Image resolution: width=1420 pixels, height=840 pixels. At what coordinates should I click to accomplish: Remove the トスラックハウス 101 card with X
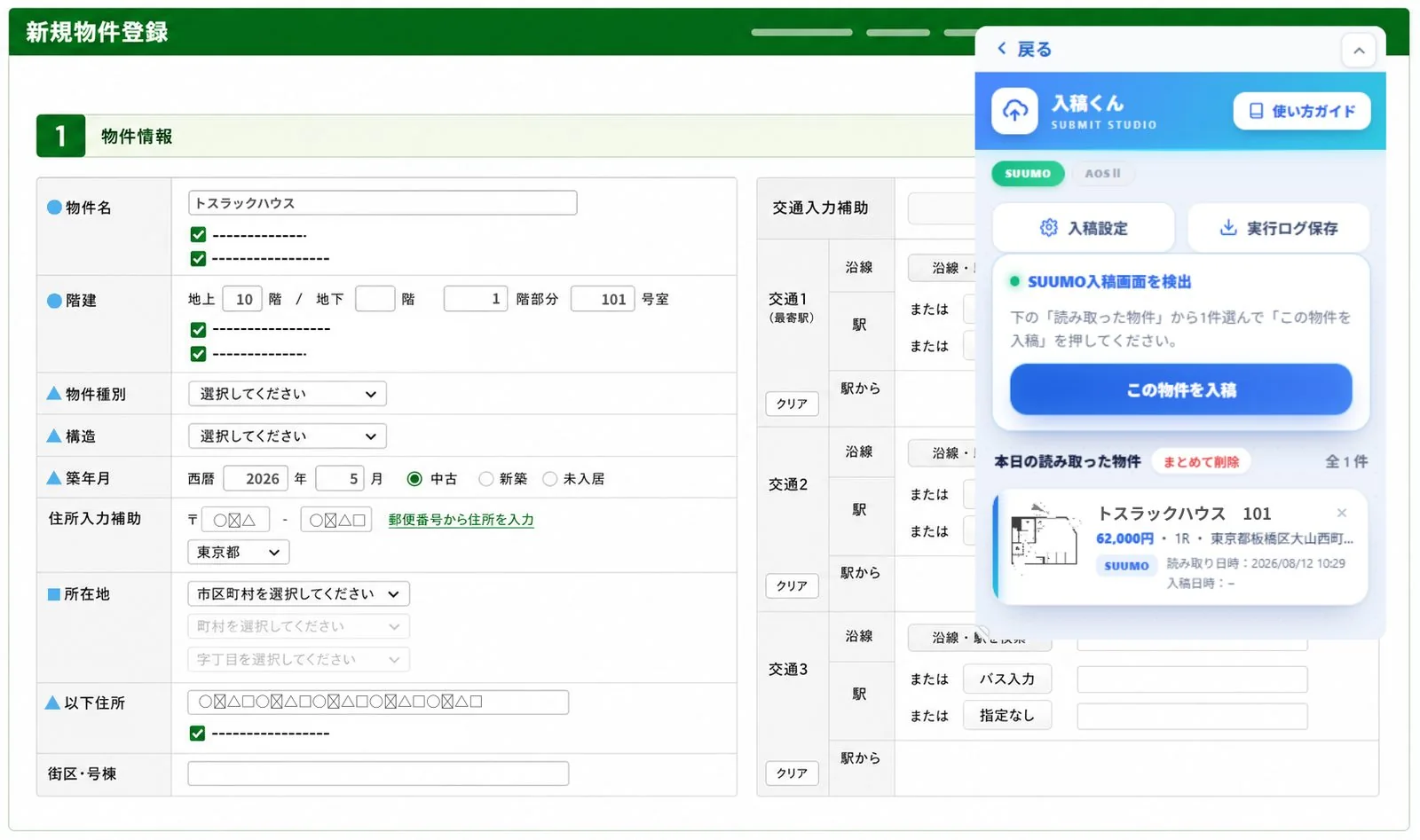tap(1342, 513)
